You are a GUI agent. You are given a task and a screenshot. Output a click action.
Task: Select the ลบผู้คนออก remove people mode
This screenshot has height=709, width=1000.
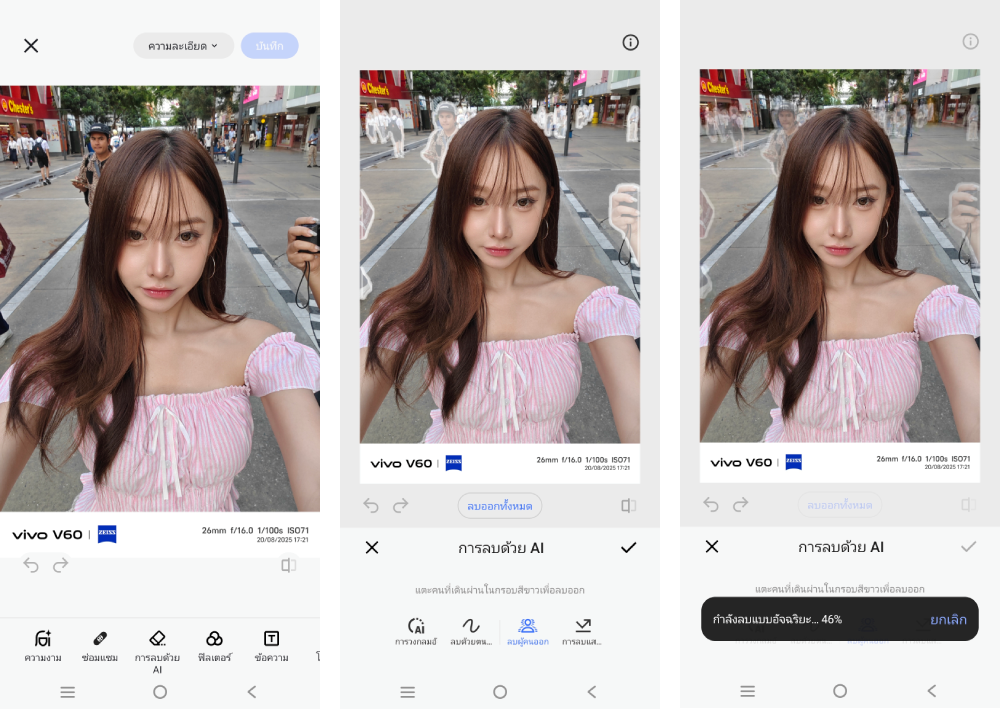528,631
